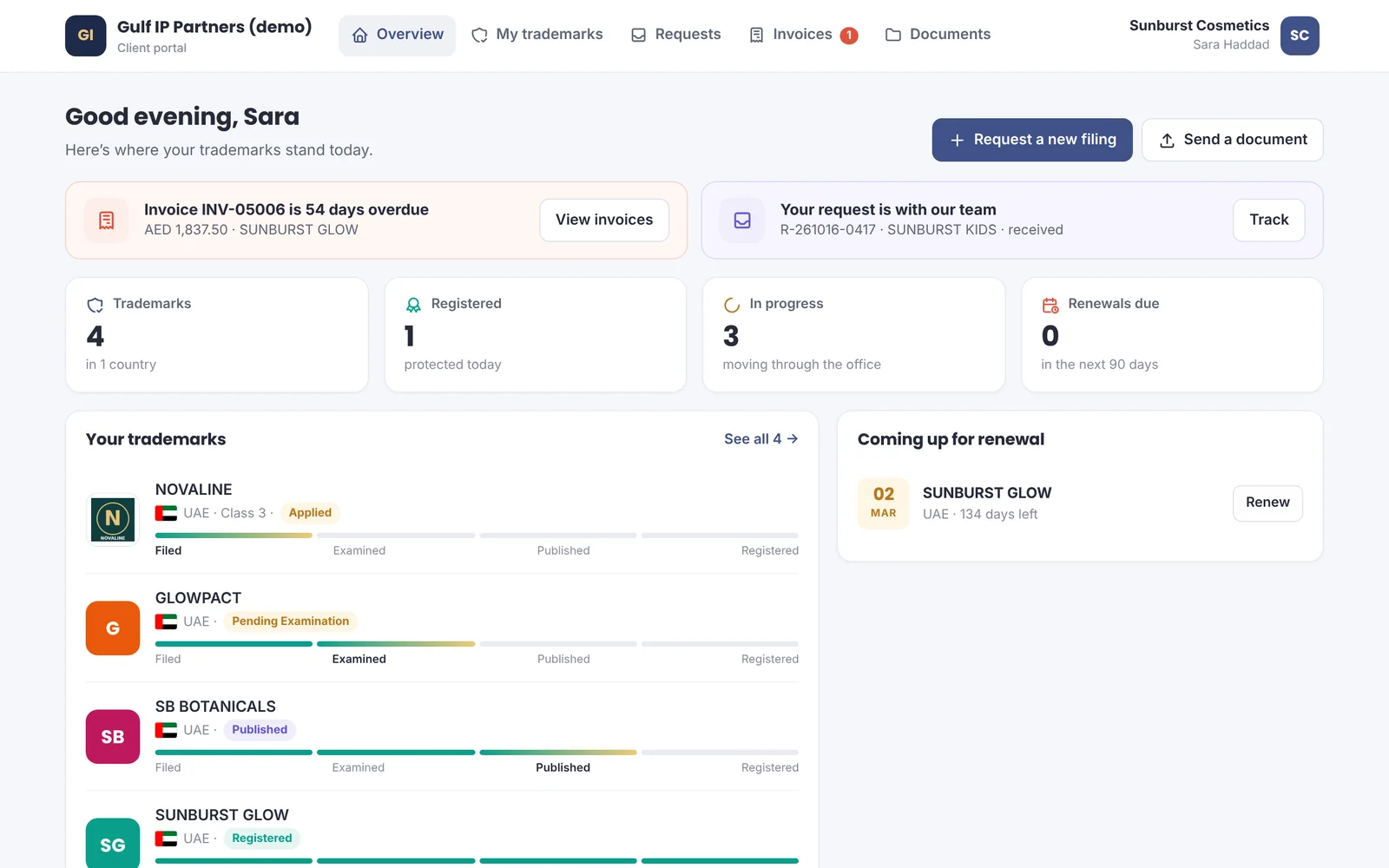
Task: Track the SUNBURST KIDS request
Action: click(x=1268, y=220)
